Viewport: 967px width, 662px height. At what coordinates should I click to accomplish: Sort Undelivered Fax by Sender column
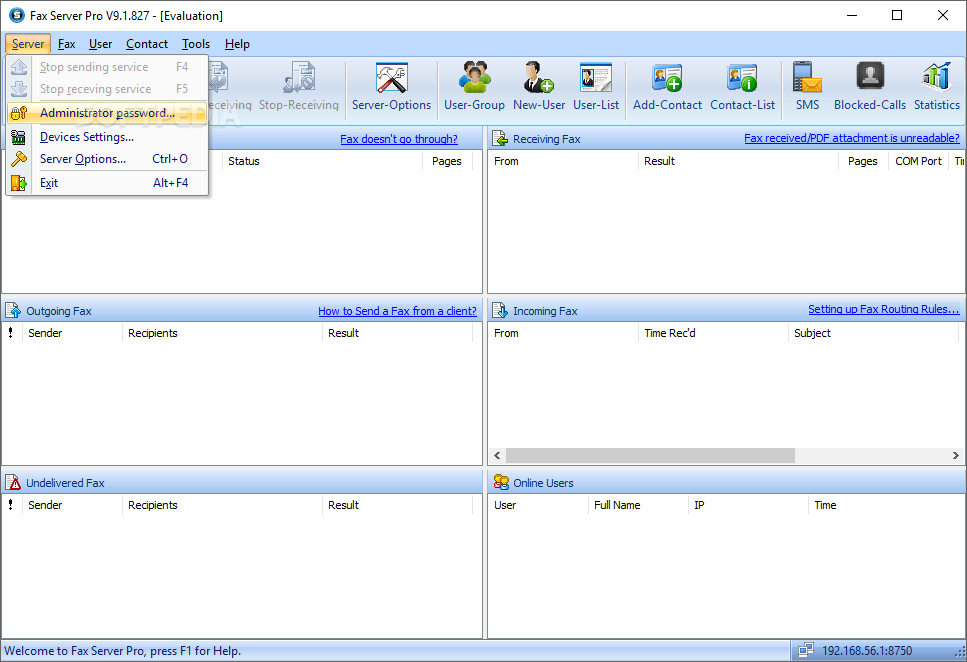(x=72, y=505)
